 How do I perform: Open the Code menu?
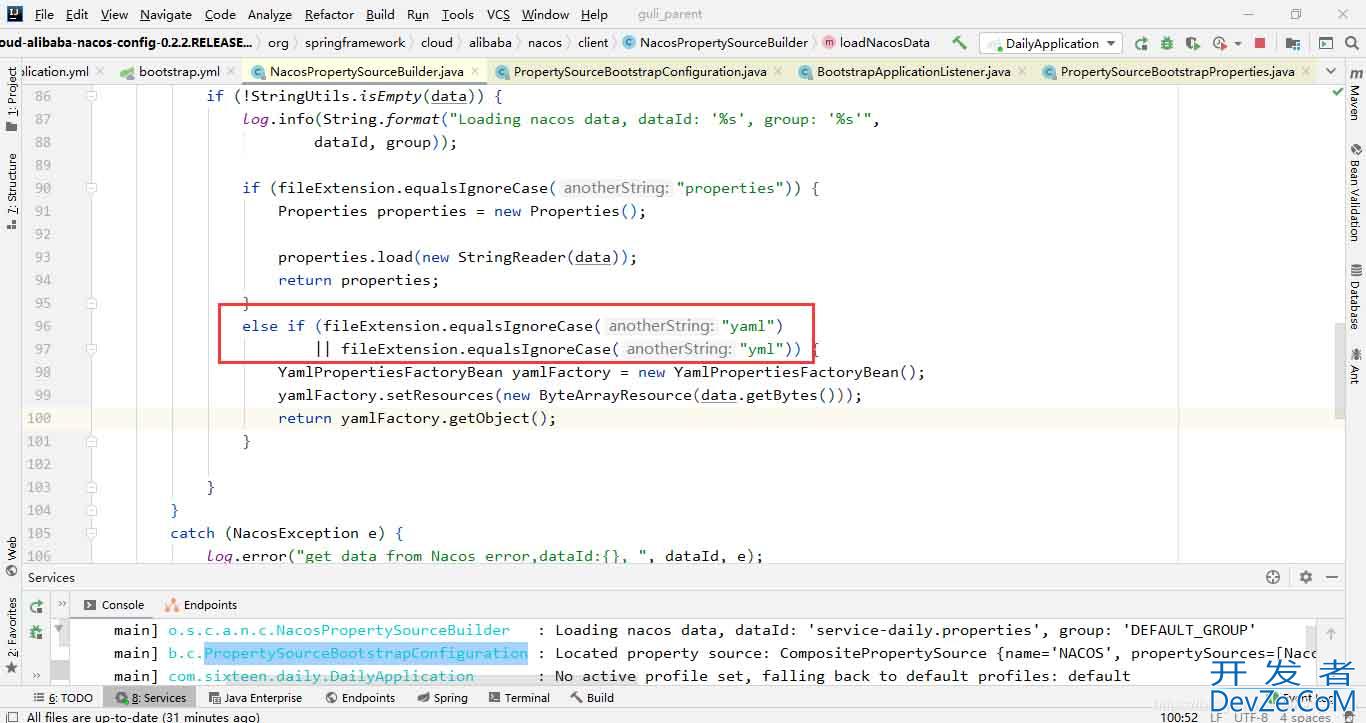(220, 14)
